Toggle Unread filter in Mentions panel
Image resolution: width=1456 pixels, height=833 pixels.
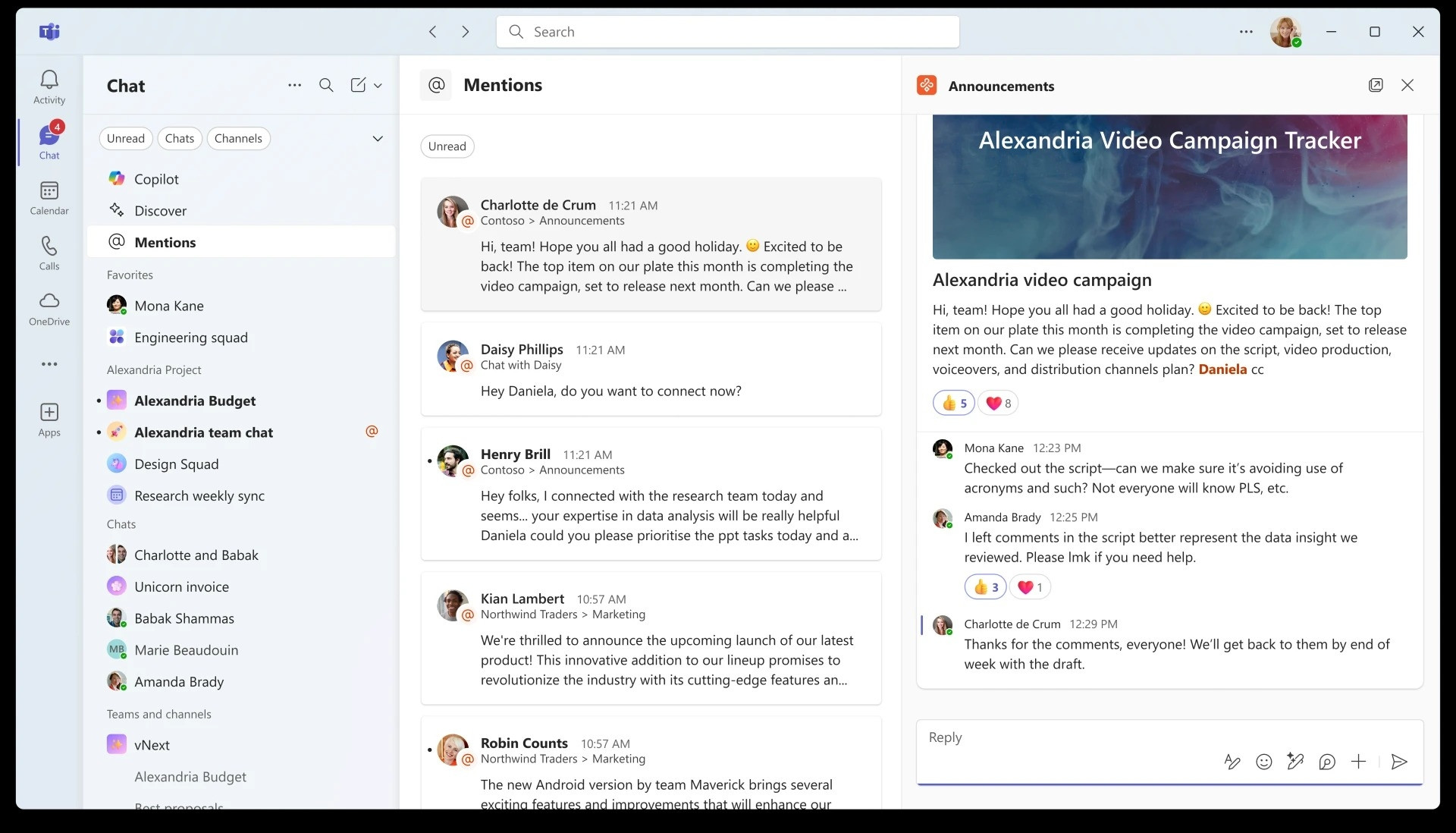pos(447,146)
